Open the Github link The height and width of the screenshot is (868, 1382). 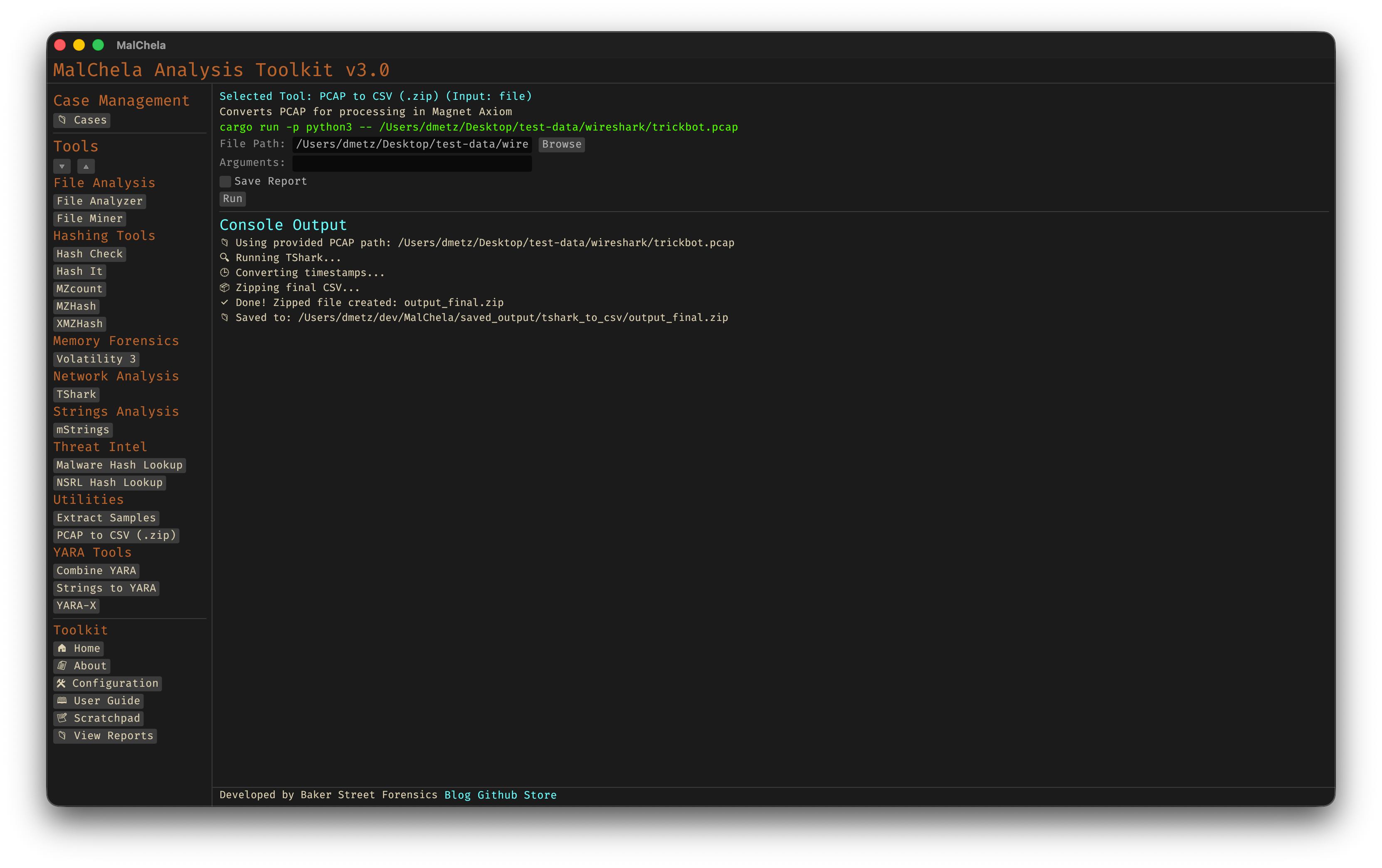497,794
